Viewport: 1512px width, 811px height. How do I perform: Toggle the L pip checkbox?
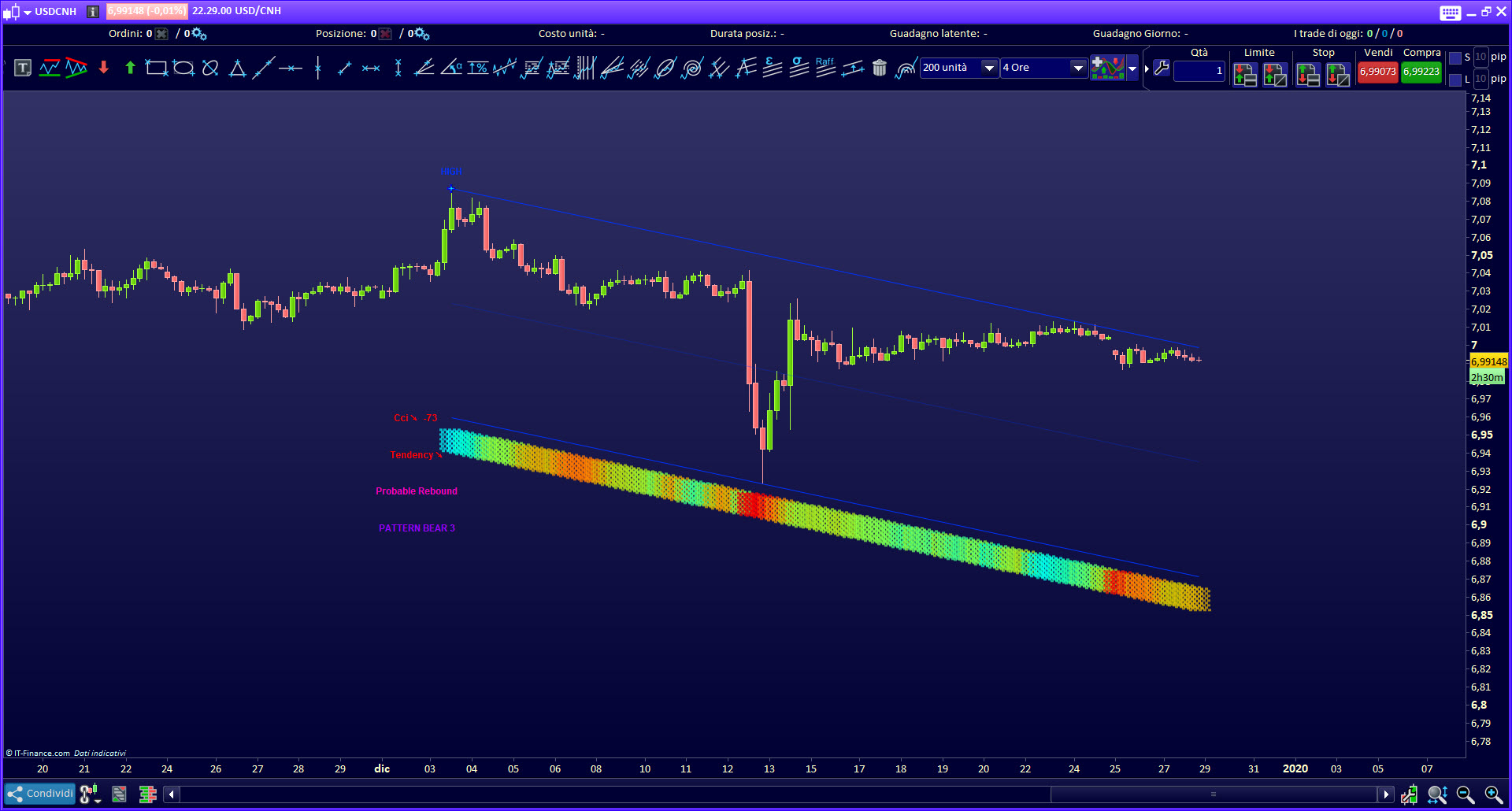coord(1455,80)
